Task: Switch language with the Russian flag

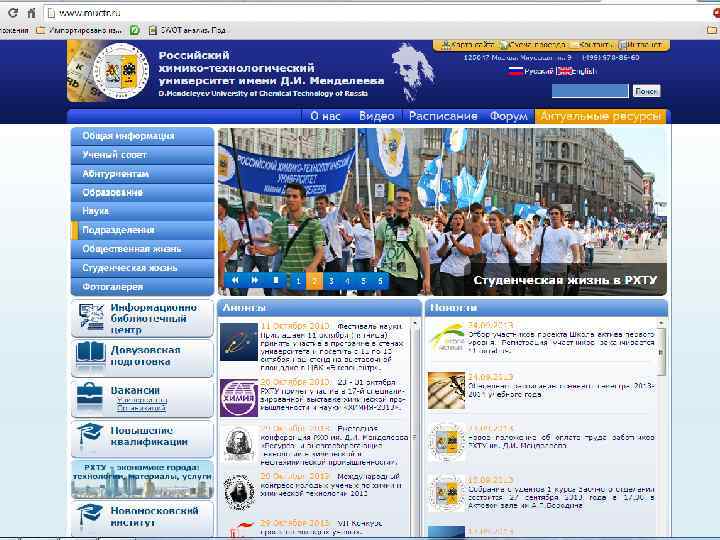Action: (515, 71)
